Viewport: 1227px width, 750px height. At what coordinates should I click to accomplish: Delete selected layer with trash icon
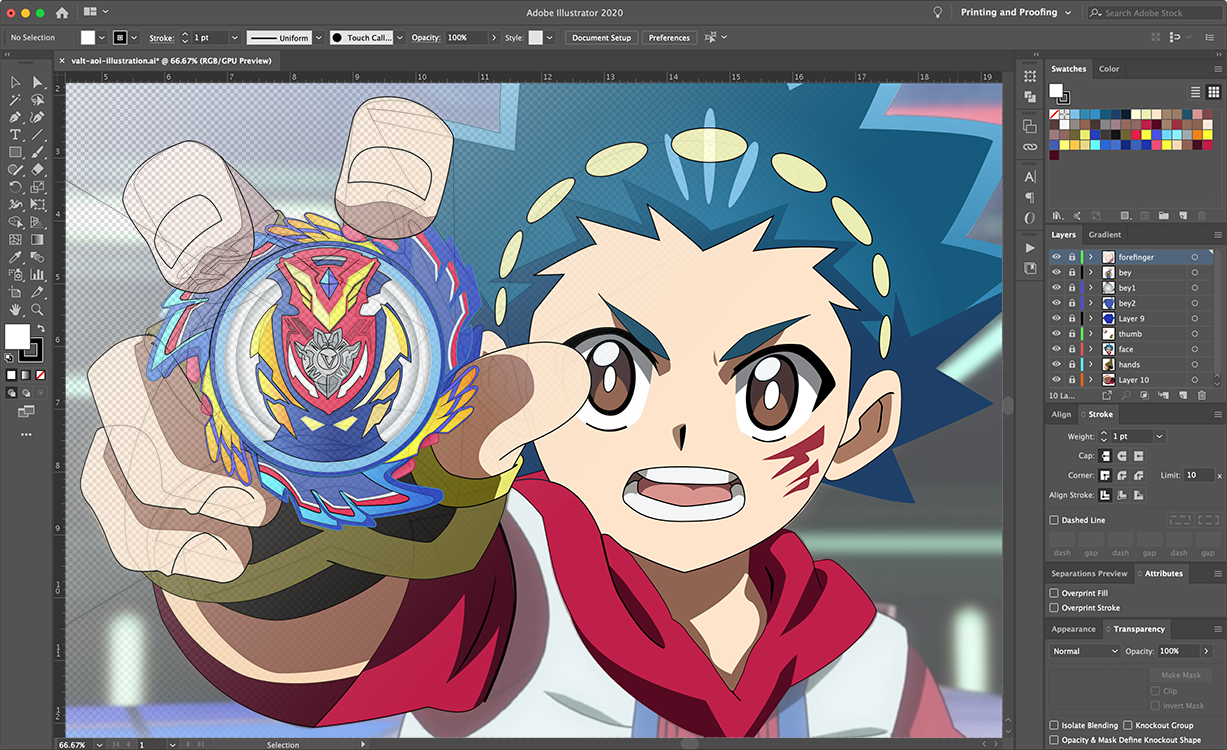pos(1201,396)
